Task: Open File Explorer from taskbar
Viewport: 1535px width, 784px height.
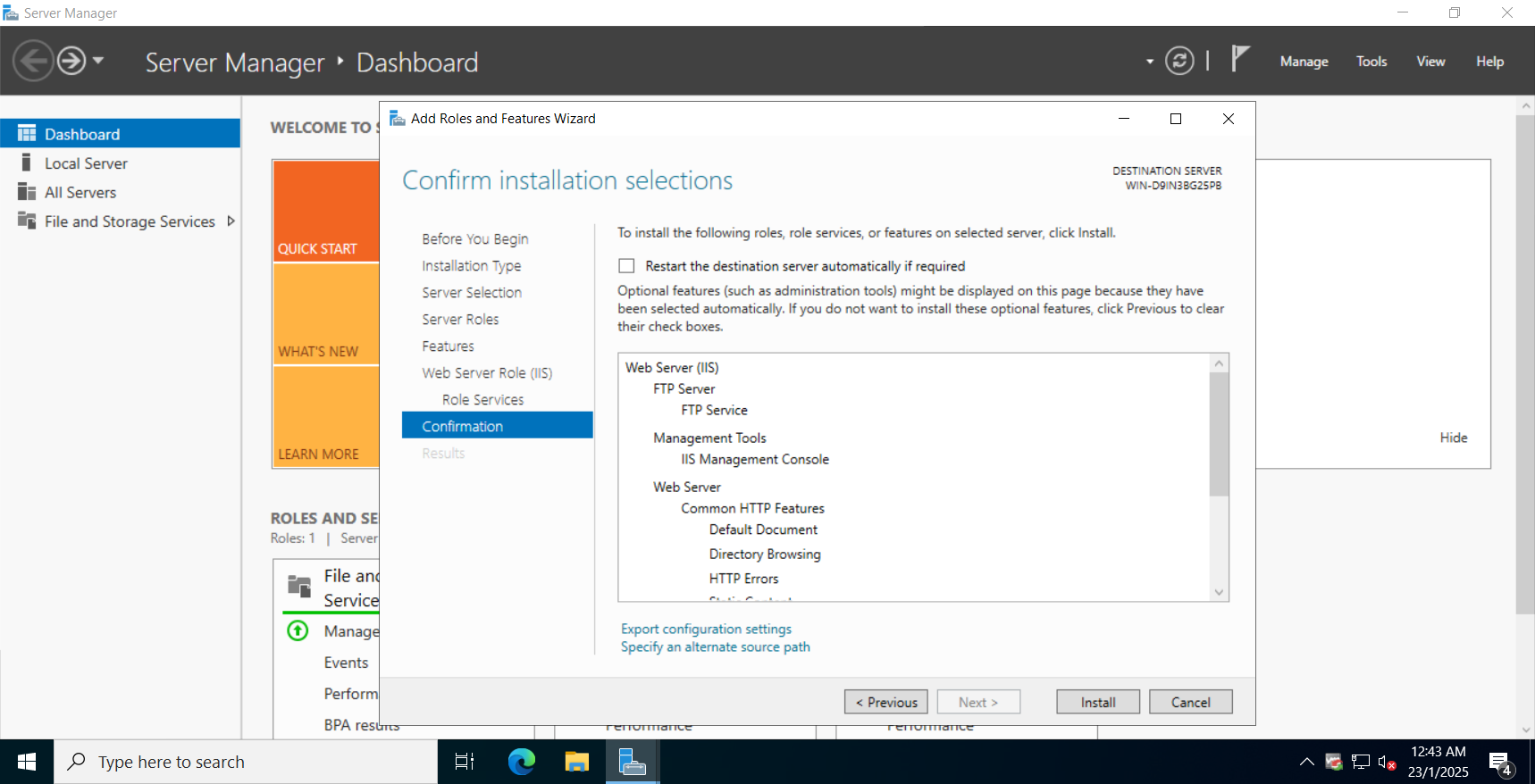Action: 577,762
